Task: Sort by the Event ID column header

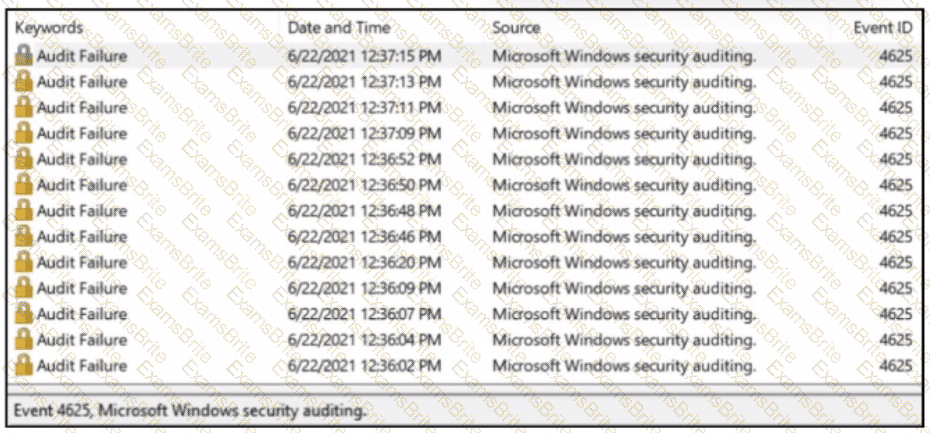Action: coord(881,28)
